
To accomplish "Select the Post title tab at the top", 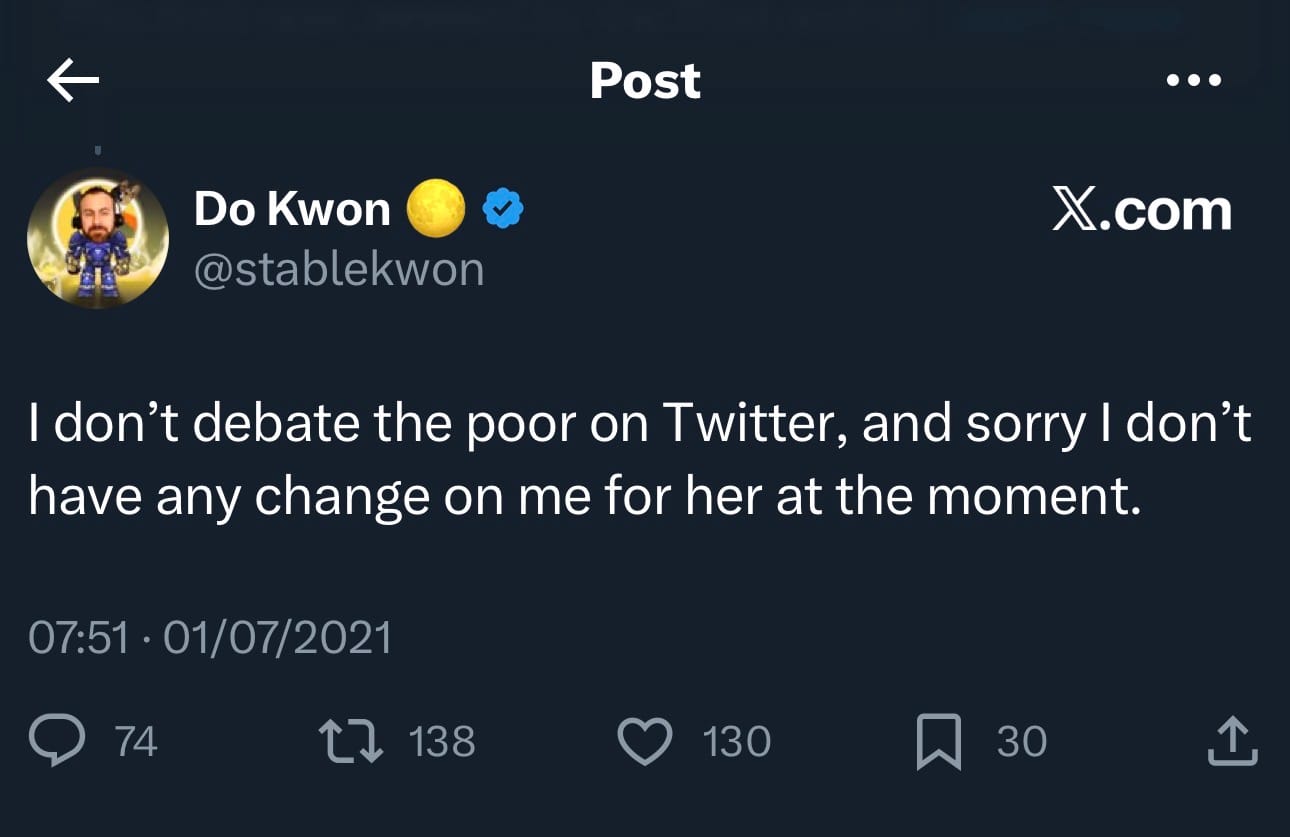I will pos(645,80).
